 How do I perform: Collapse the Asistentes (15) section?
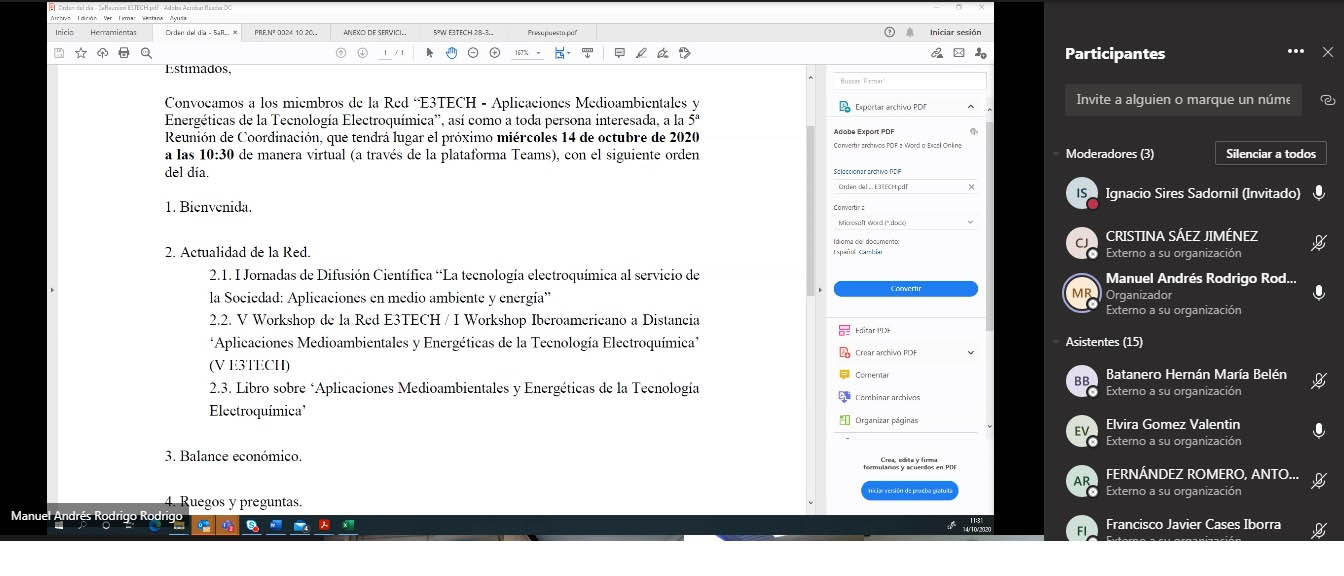1056,342
